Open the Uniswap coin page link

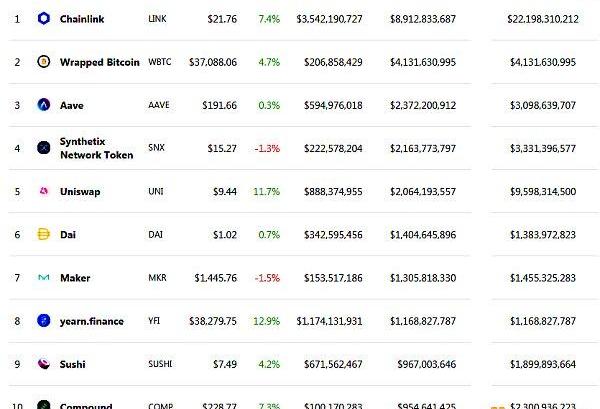(80, 191)
